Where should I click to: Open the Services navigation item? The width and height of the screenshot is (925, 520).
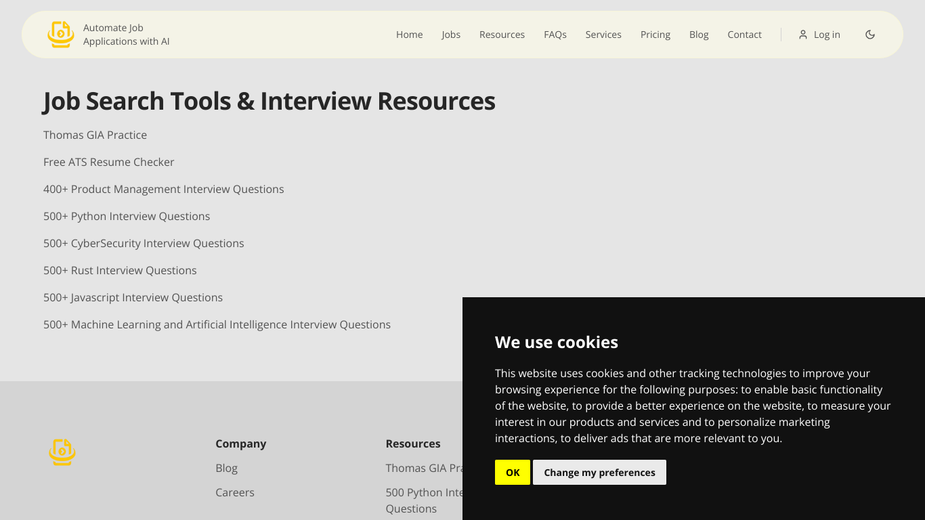603,35
